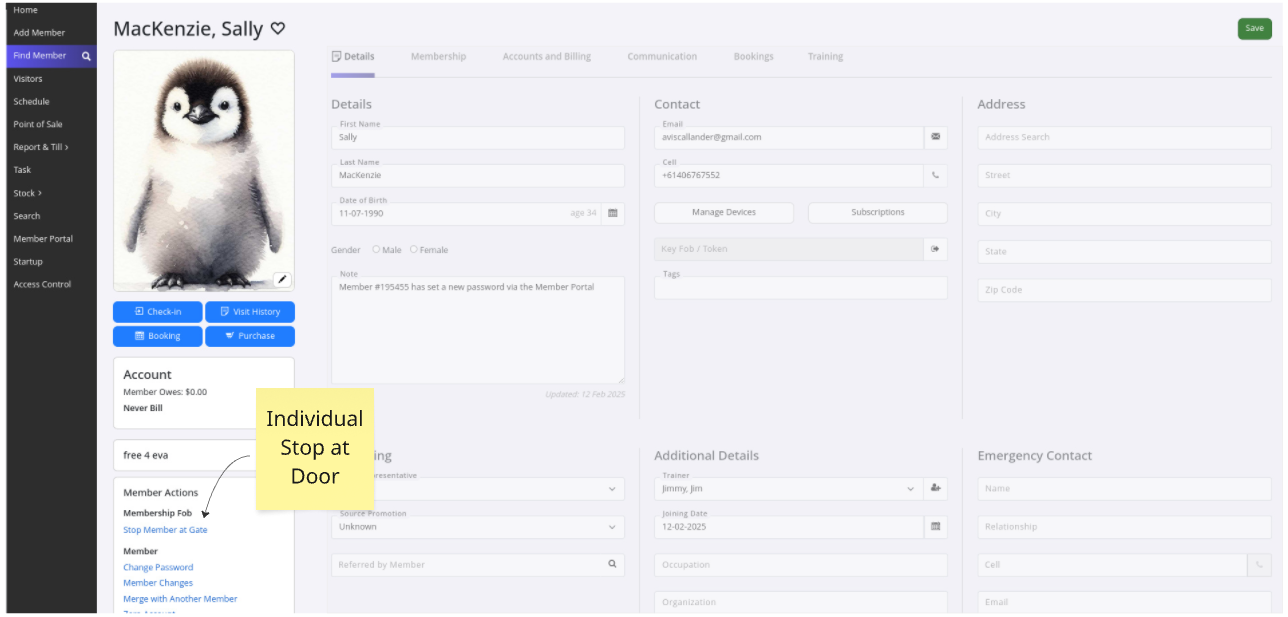Viewport: 1288px width, 617px height.
Task: Click the Member Changes link
Action: tap(158, 583)
